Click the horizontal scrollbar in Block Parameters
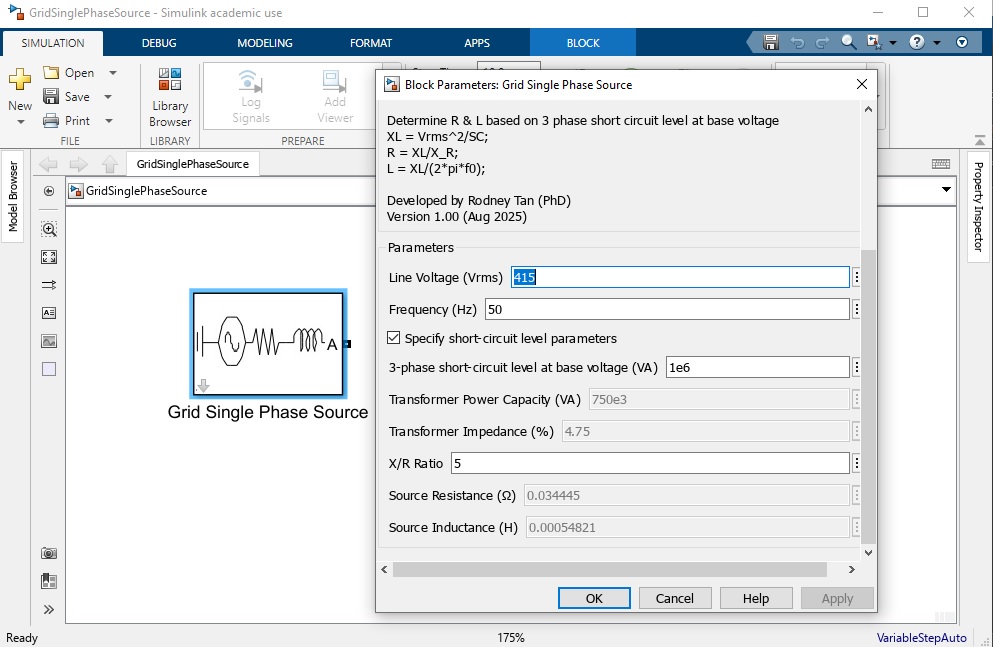The image size is (993, 647). click(x=609, y=569)
